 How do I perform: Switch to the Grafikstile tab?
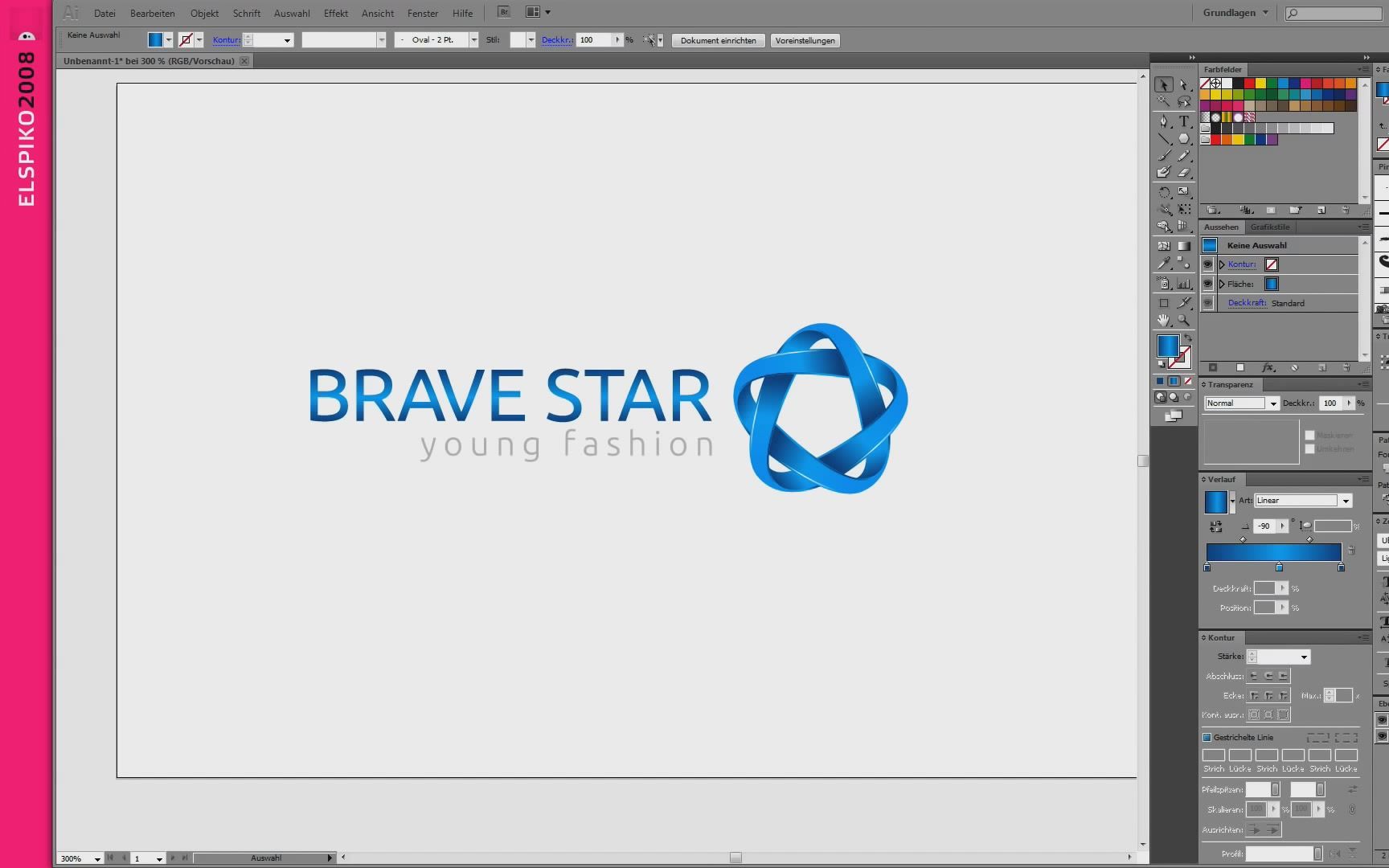coord(1270,227)
